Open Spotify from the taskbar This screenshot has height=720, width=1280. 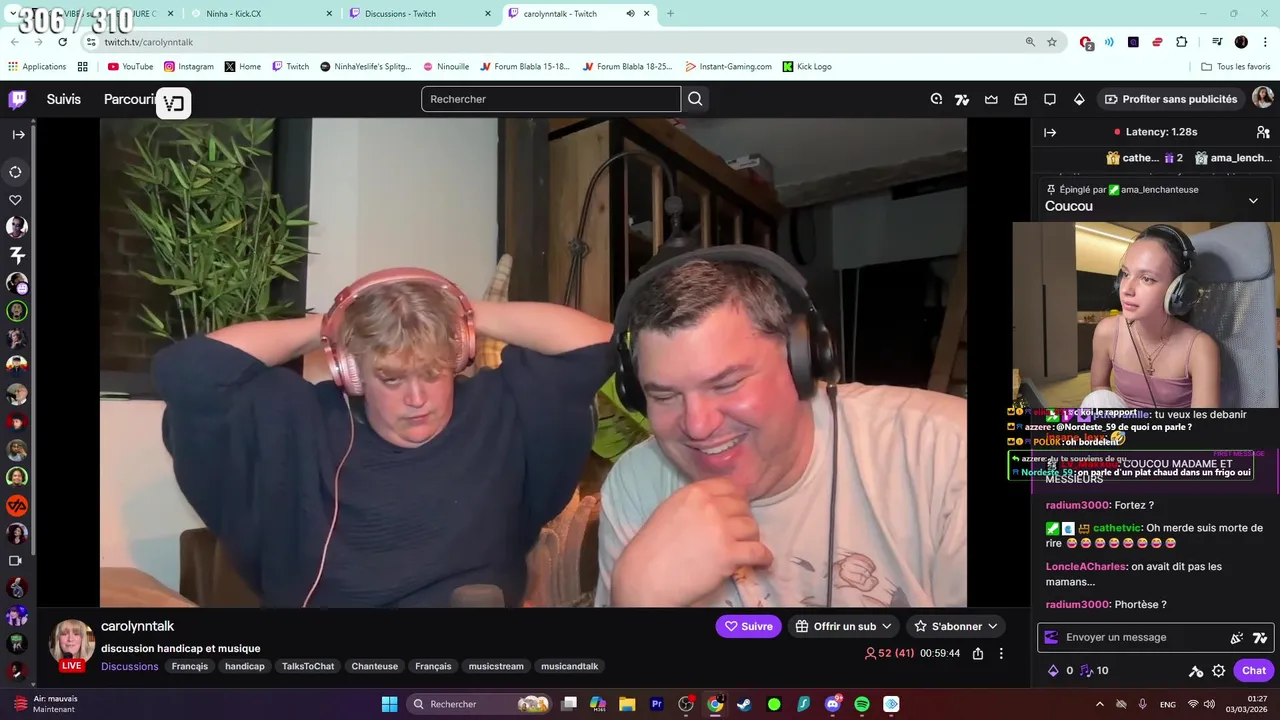[862, 704]
